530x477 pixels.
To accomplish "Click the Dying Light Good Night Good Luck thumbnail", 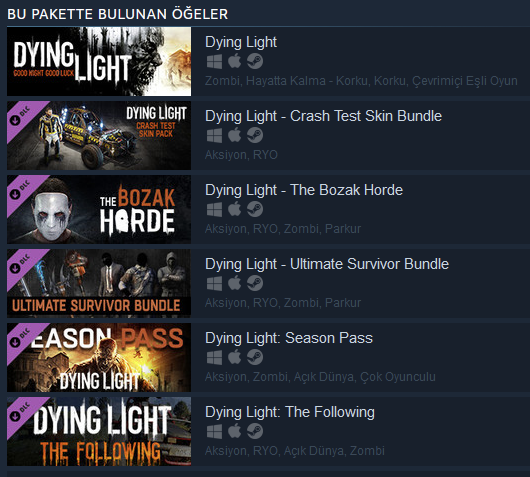I will tap(99, 62).
